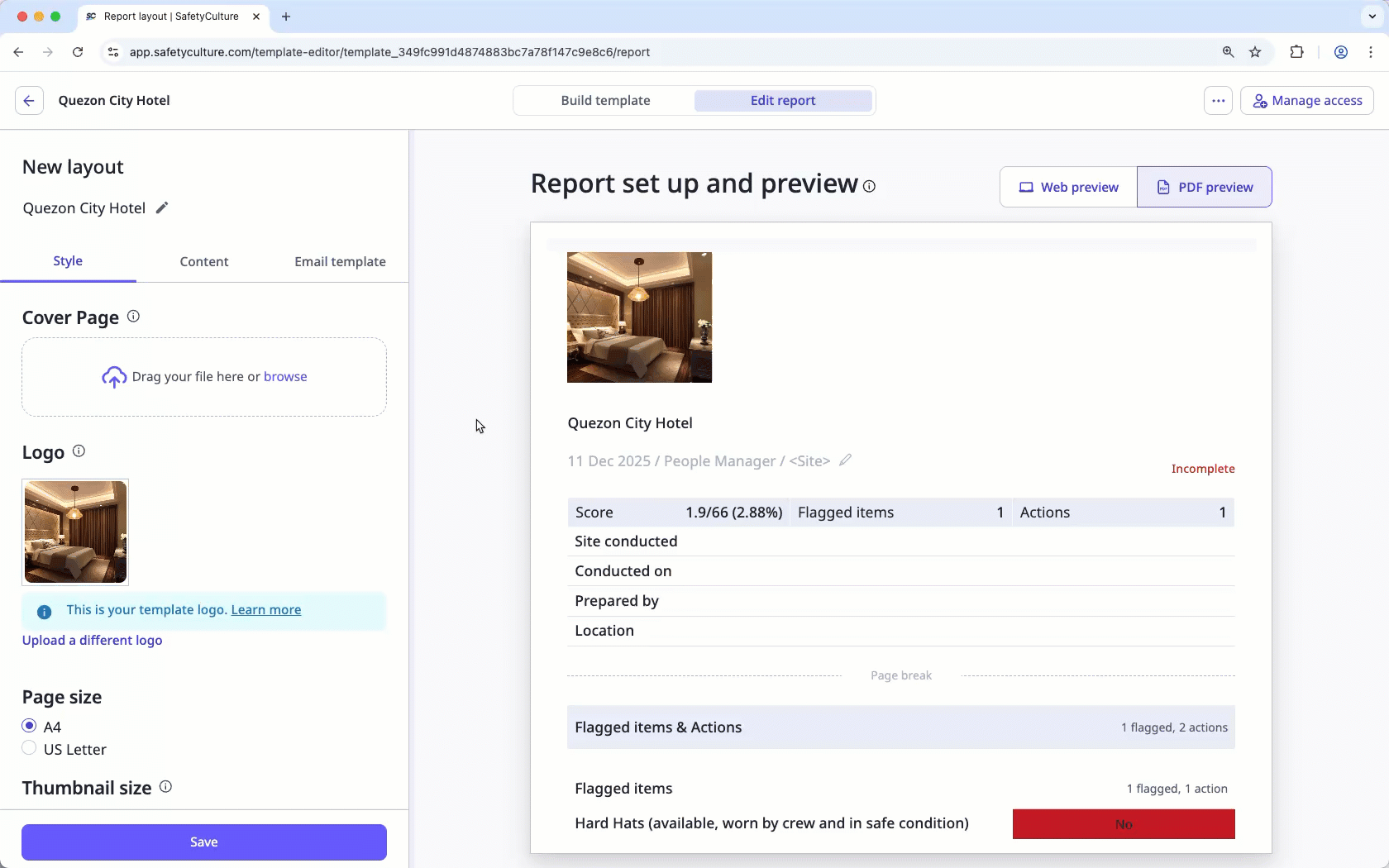Click the browser forward arrow
The height and width of the screenshot is (868, 1389).
pos(48,52)
